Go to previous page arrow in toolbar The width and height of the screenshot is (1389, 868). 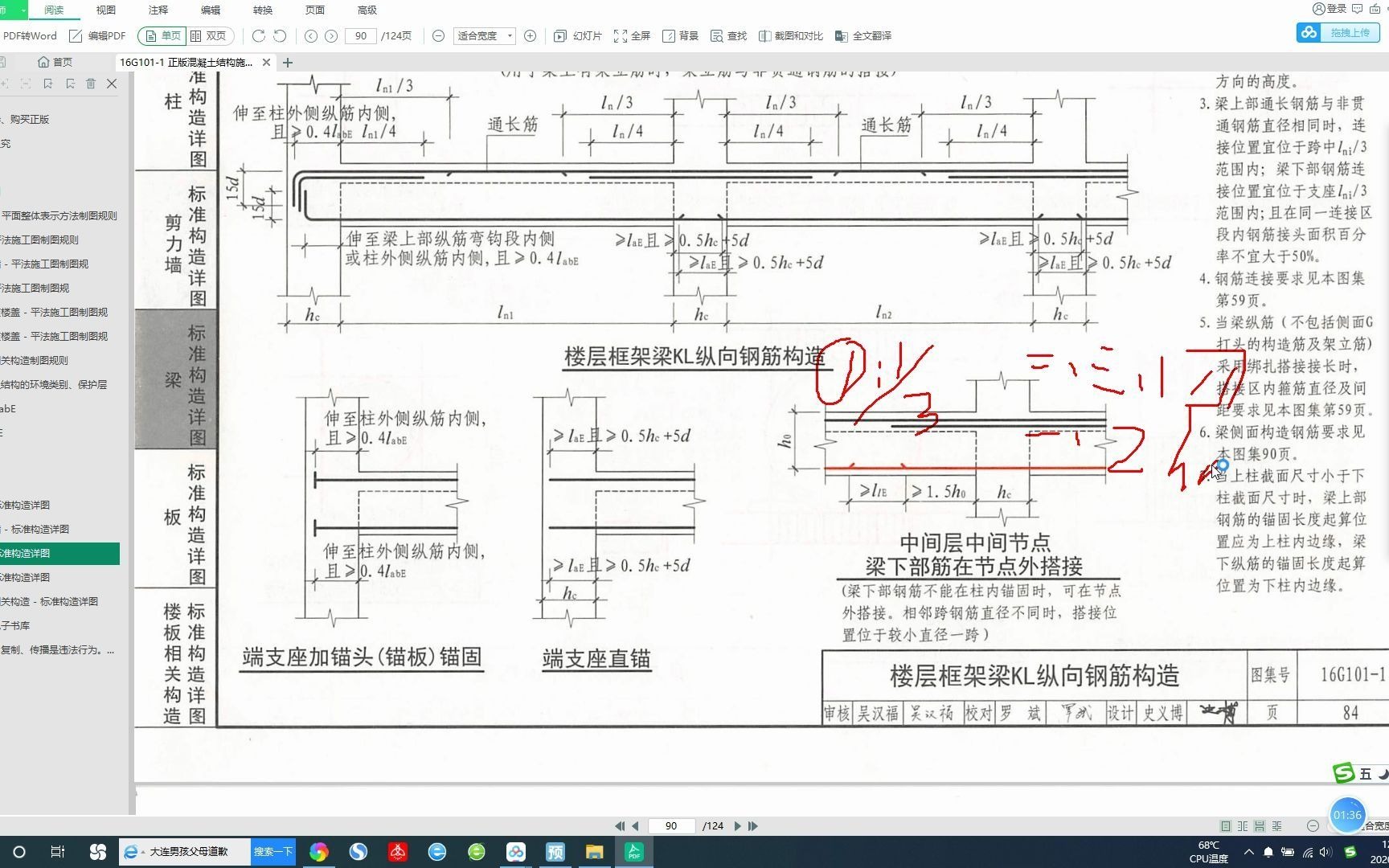pos(311,35)
